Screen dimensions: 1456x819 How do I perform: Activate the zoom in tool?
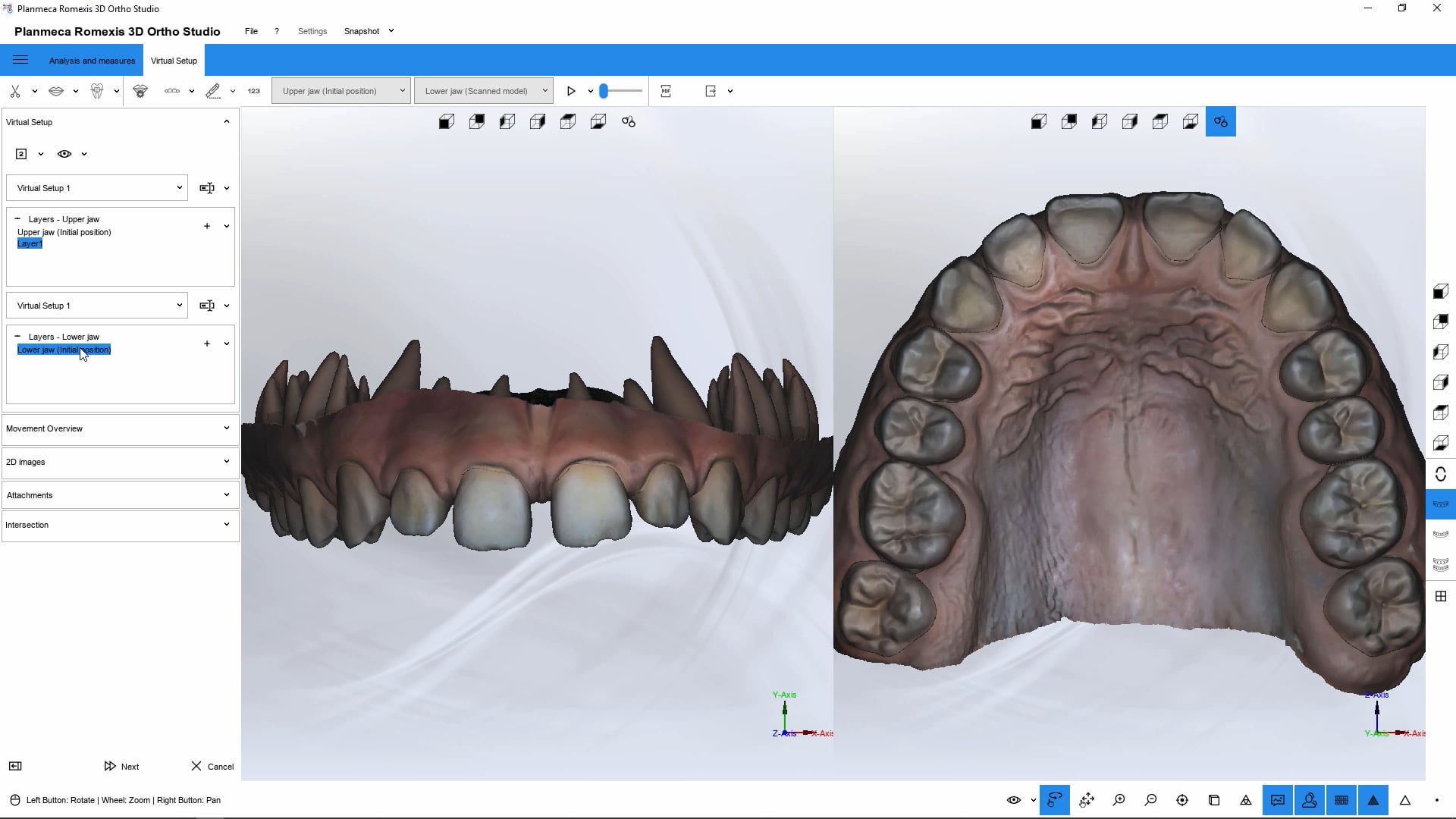tap(1119, 800)
